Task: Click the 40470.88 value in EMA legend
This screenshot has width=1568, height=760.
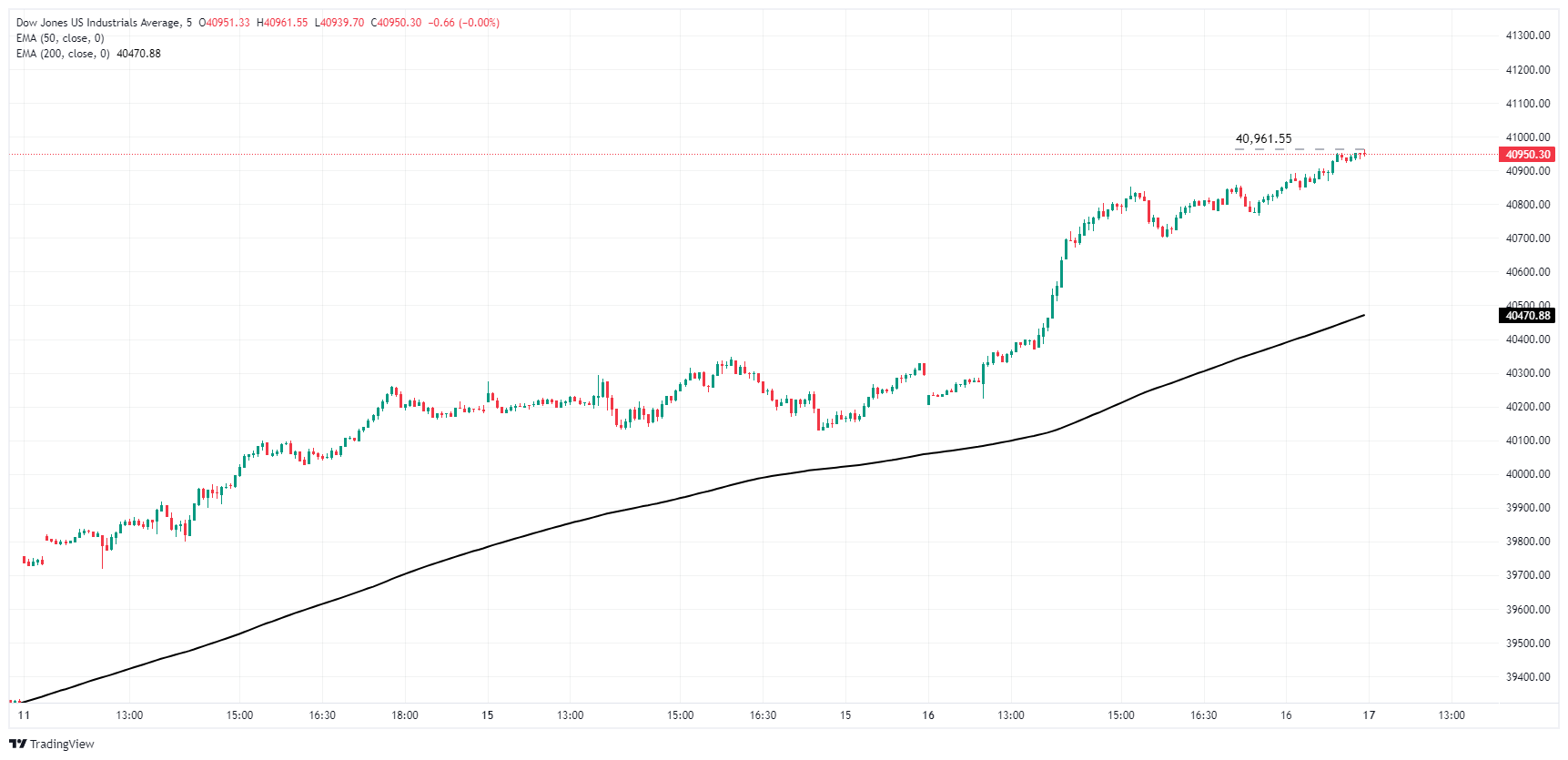Action: (x=138, y=54)
